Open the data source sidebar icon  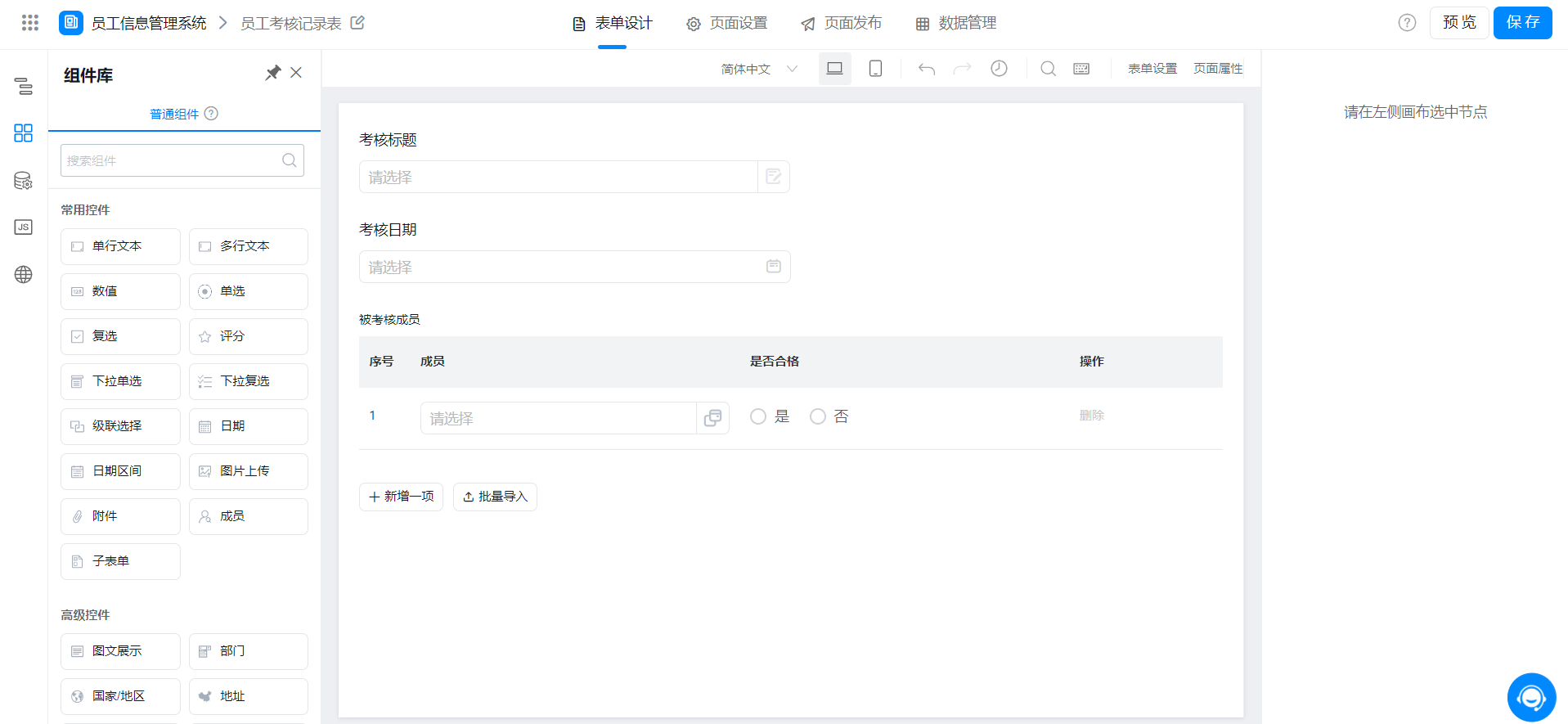click(x=23, y=181)
